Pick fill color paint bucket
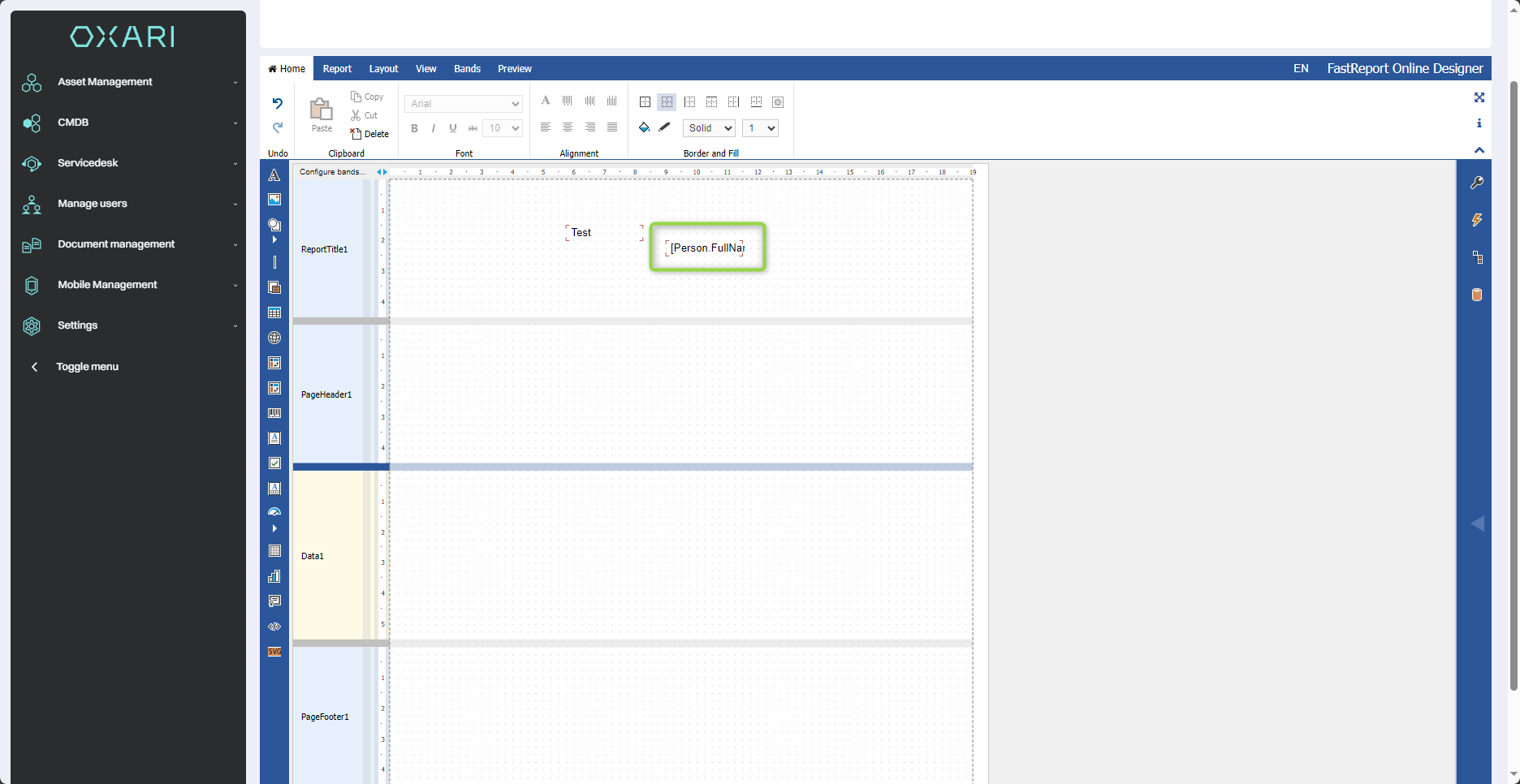1520x784 pixels. coord(644,127)
